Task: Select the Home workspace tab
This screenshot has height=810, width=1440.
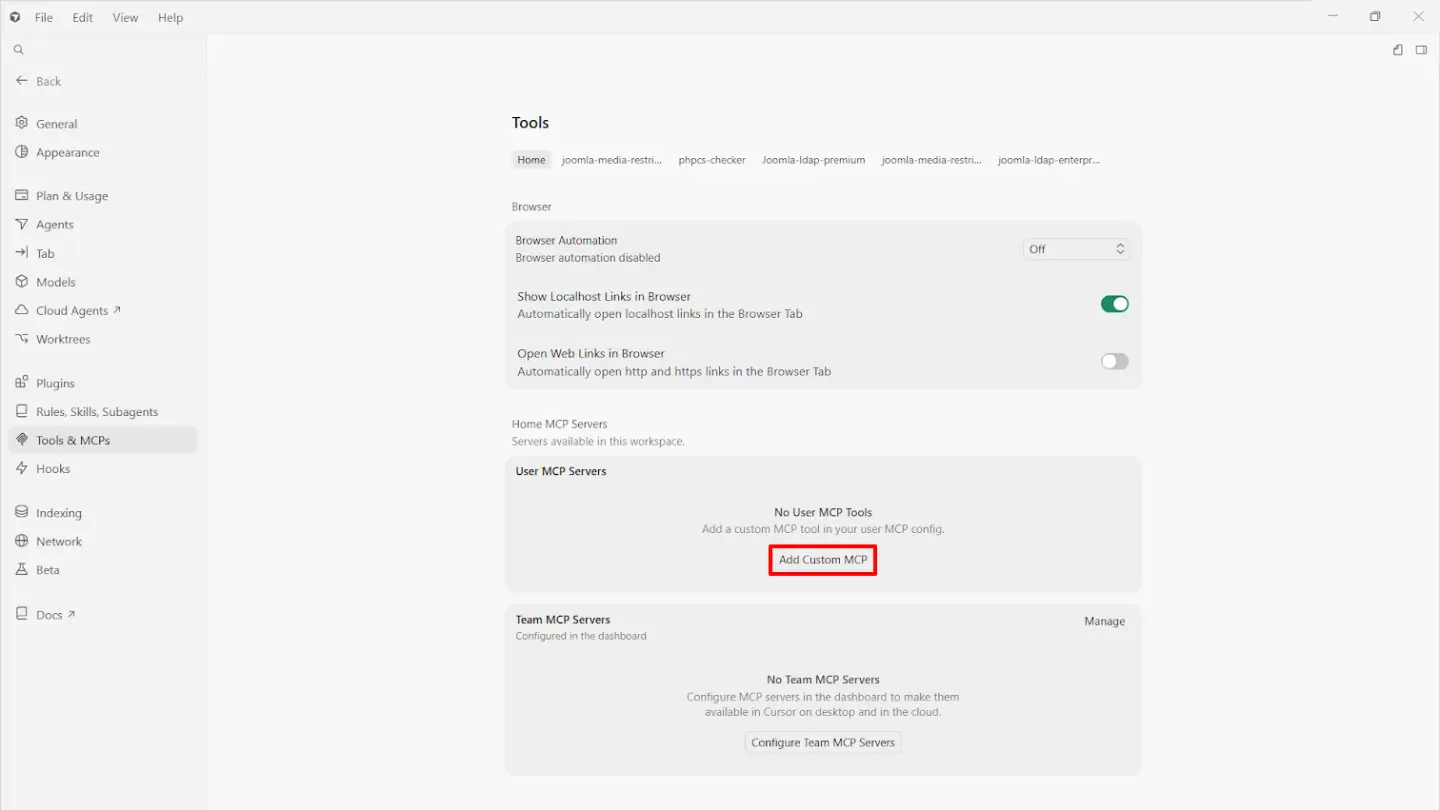Action: pos(531,160)
